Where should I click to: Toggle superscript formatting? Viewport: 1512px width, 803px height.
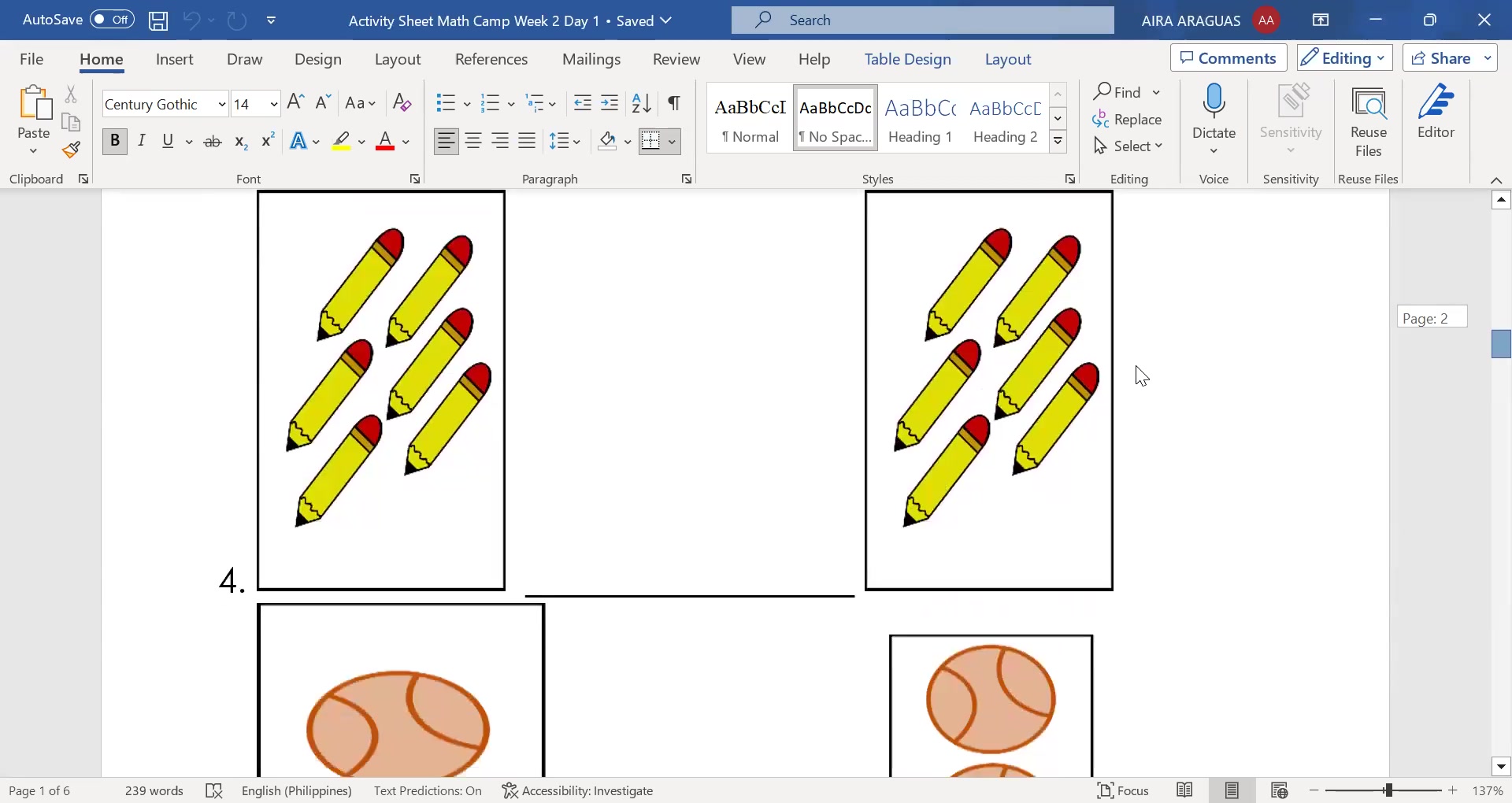click(268, 140)
